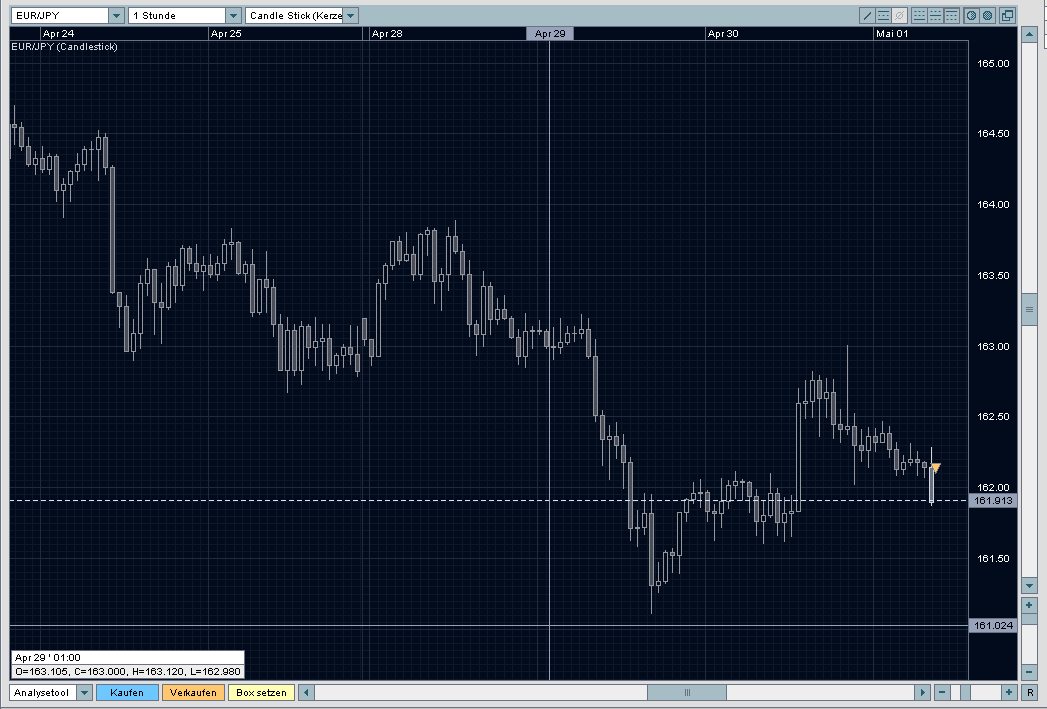
Task: Click the Kaufen button
Action: [127, 692]
